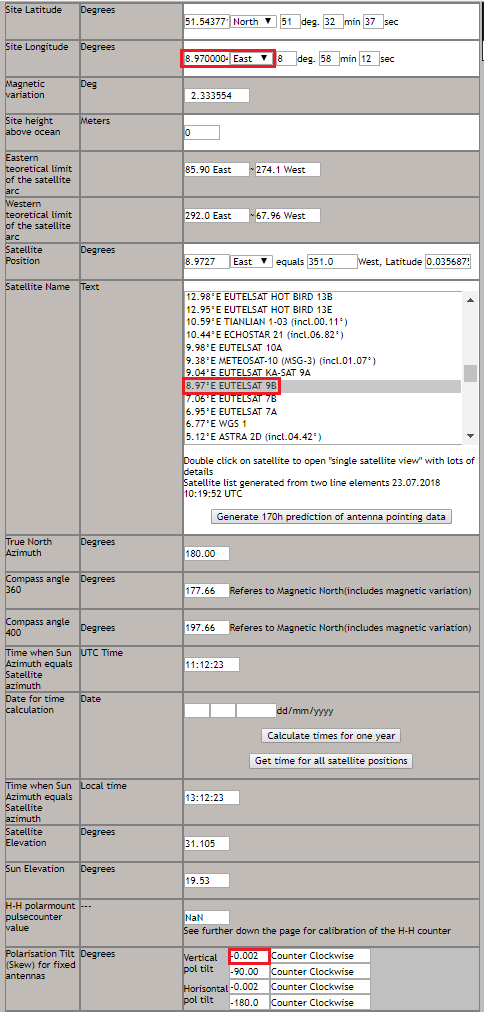The height and width of the screenshot is (1012, 484).
Task: Click Get time for all satellite positions
Action: (x=330, y=760)
